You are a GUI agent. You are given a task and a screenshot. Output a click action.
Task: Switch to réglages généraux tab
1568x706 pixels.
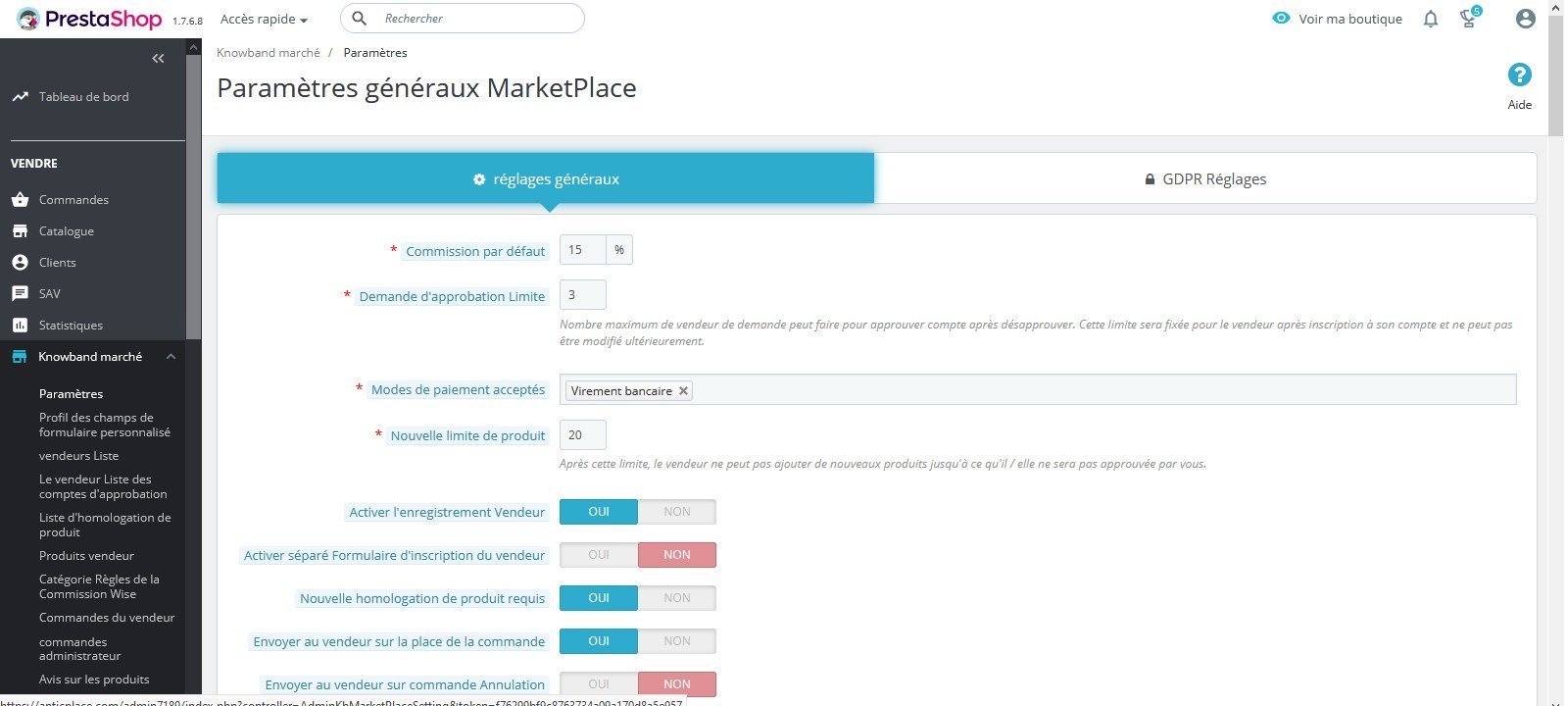coord(545,177)
